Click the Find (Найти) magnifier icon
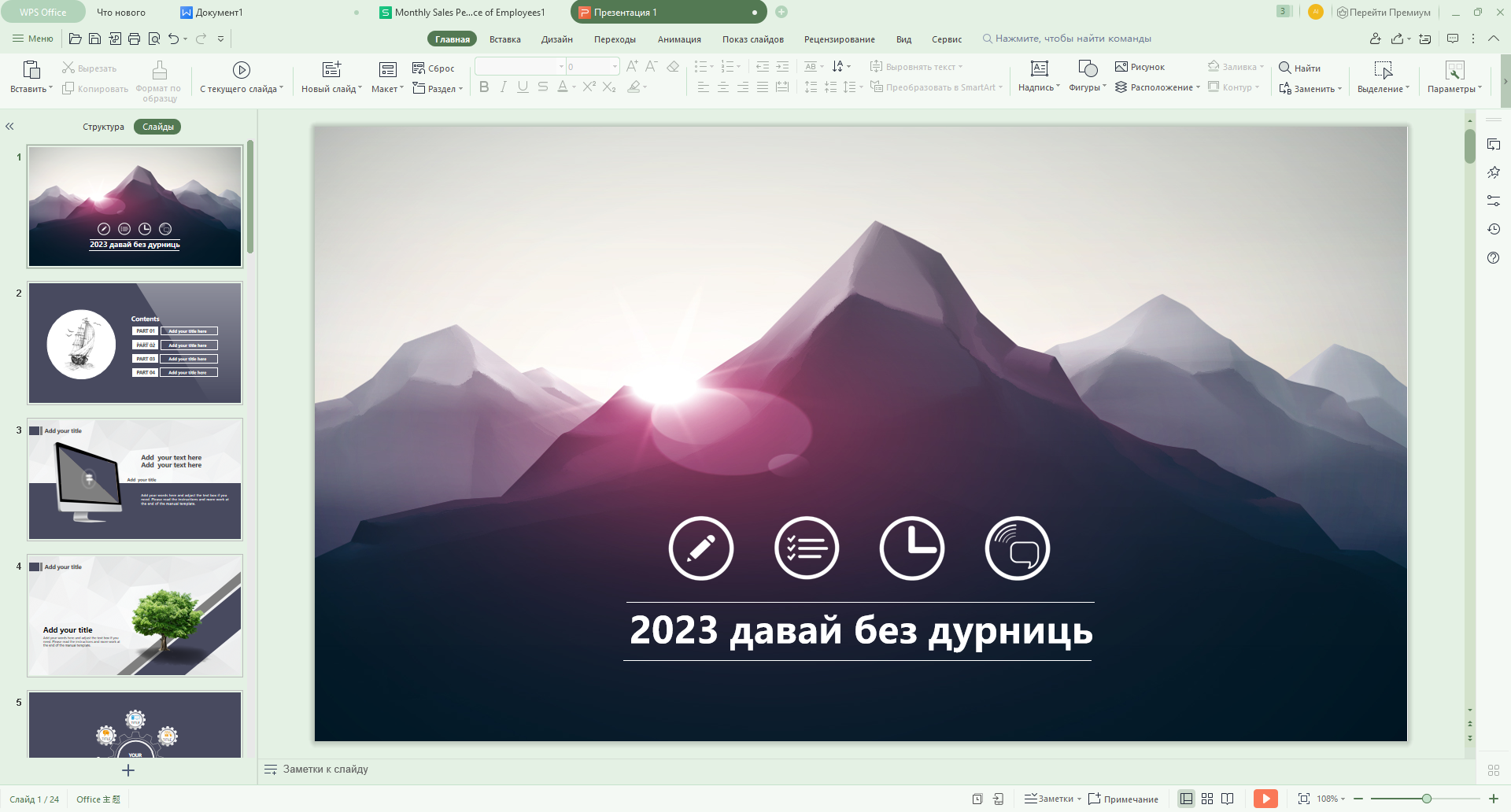This screenshot has height=812, width=1511. coord(1285,68)
